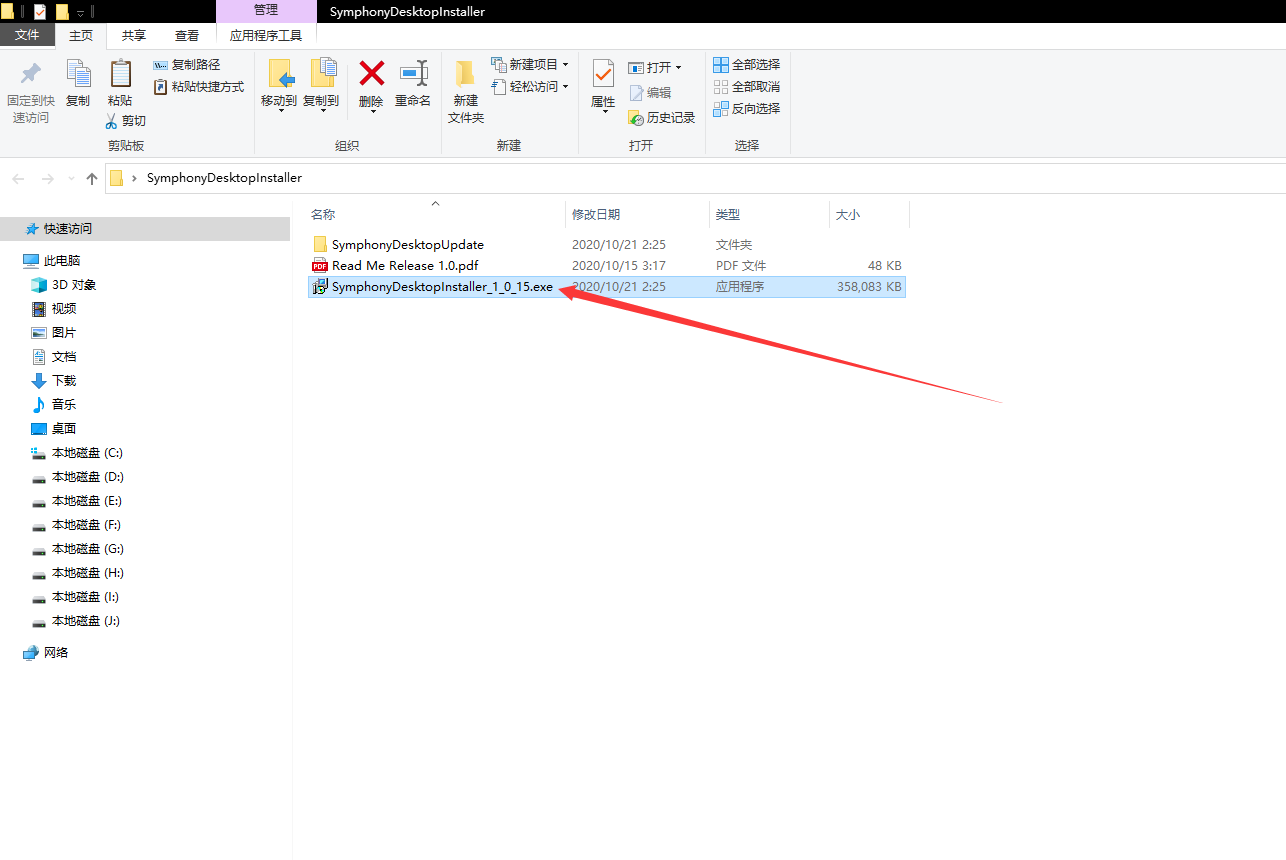Open the New item (新建项目) dropdown
Viewport: 1286px width, 860px height.
530,65
